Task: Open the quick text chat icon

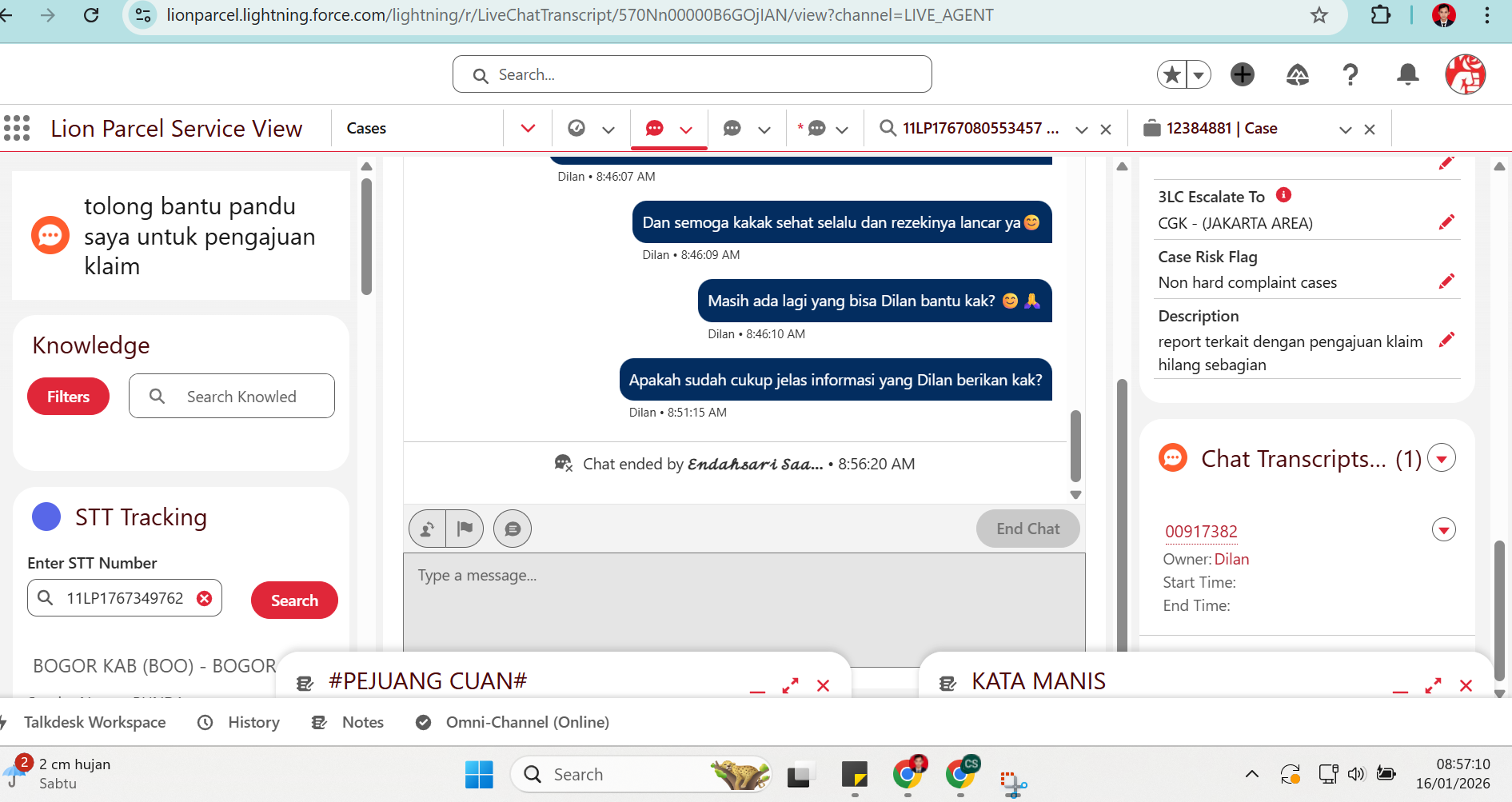Action: click(513, 529)
